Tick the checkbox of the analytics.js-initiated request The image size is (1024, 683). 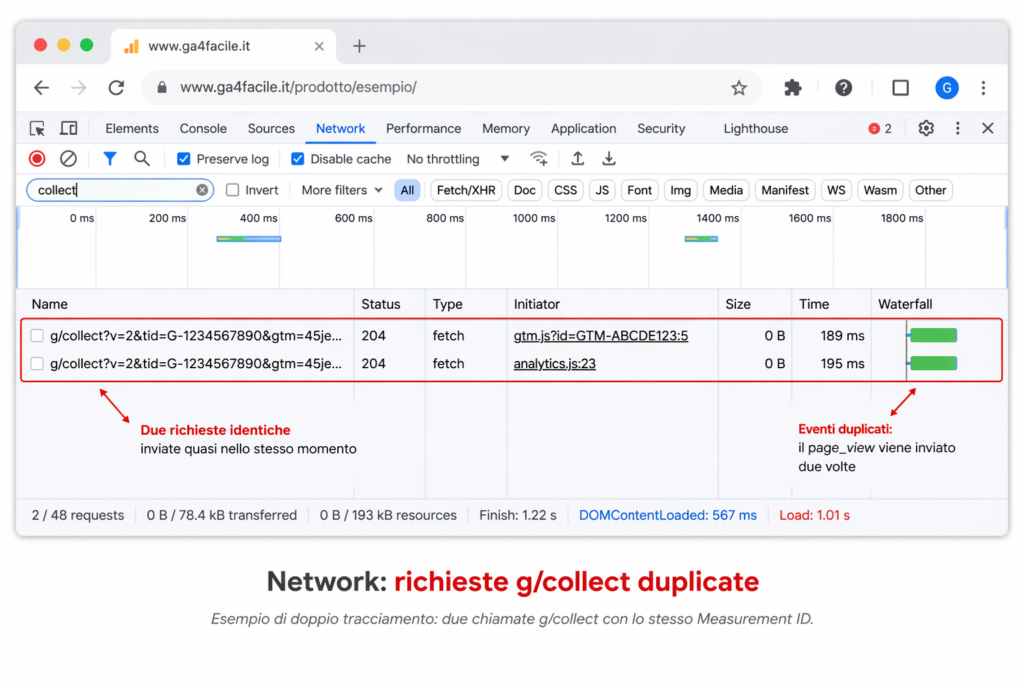(x=37, y=364)
